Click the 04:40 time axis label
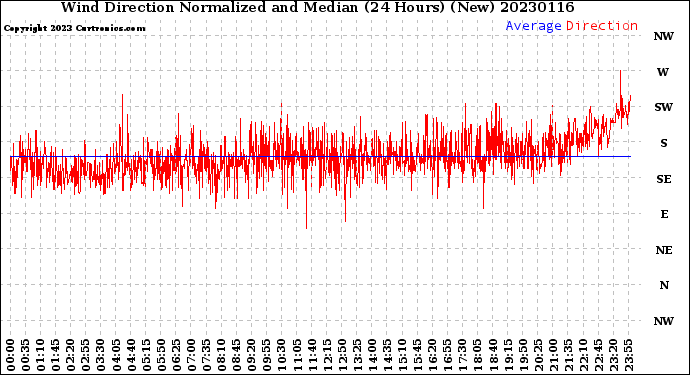 click(131, 356)
